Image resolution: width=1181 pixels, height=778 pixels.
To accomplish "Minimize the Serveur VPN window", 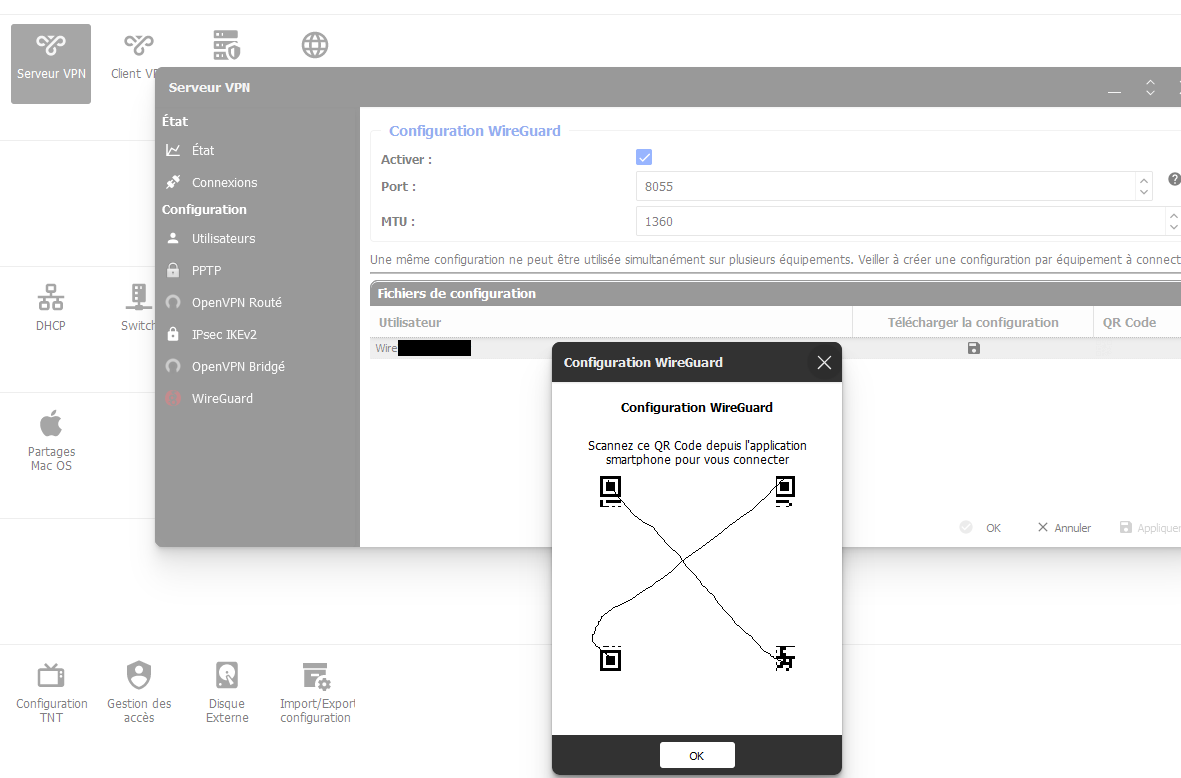I will click(1115, 89).
